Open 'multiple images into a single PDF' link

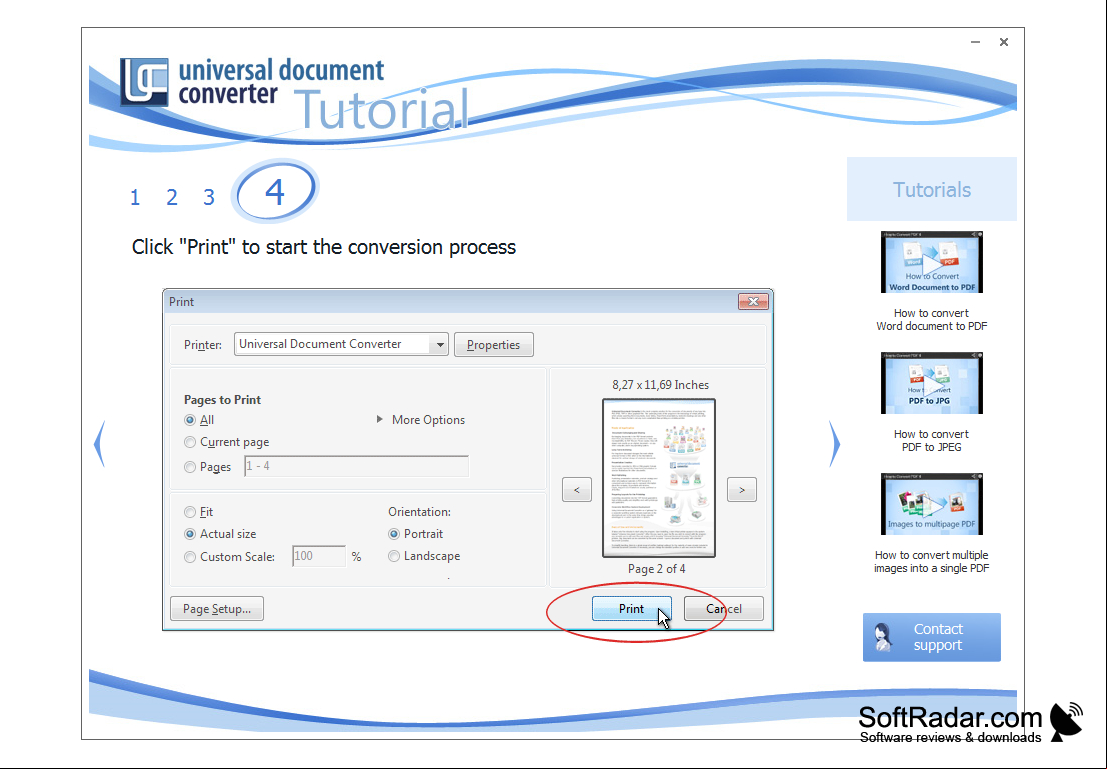click(x=931, y=561)
